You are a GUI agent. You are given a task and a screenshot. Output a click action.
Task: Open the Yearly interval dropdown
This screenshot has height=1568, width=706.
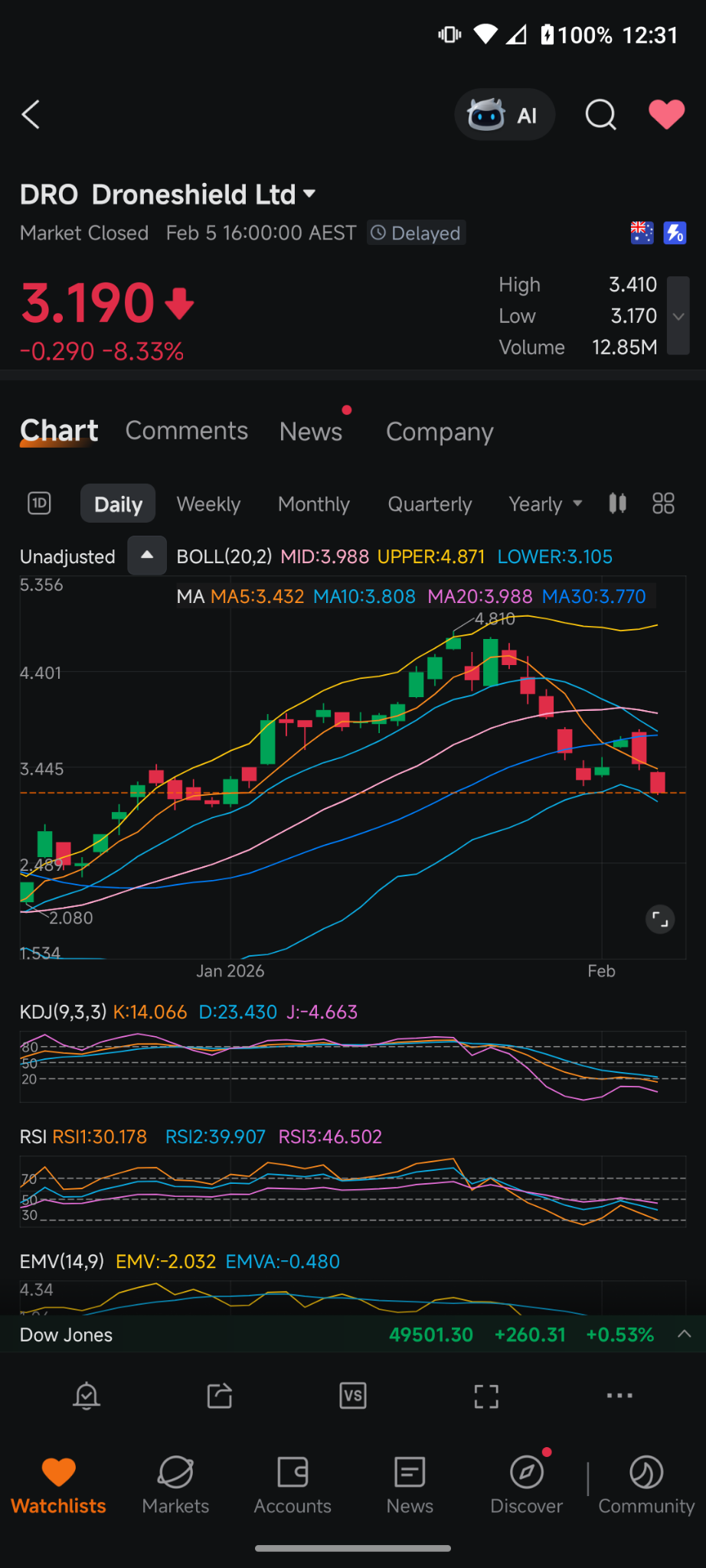coord(546,504)
